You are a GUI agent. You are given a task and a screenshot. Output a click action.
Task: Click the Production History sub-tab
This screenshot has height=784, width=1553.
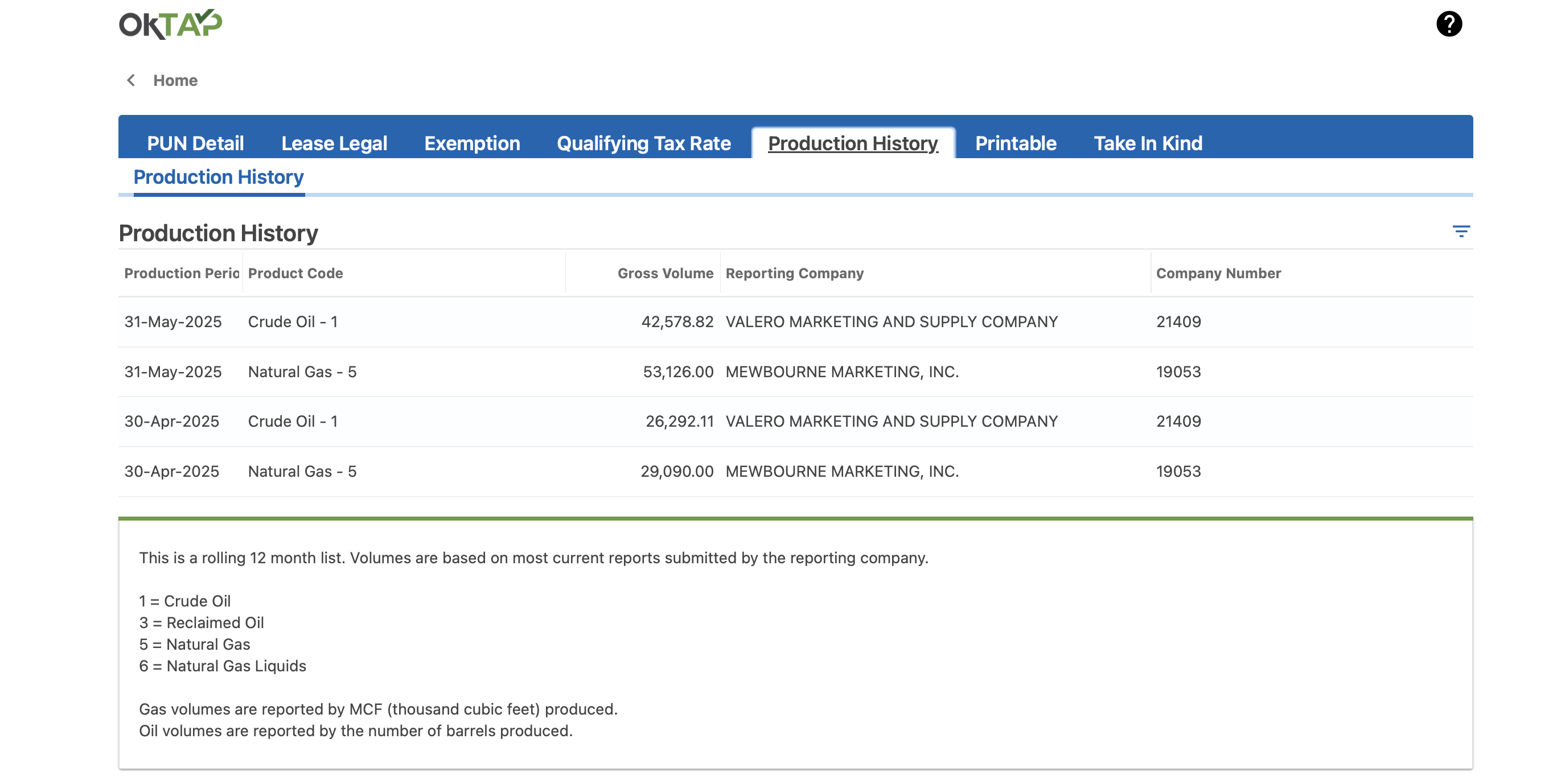coord(218,177)
